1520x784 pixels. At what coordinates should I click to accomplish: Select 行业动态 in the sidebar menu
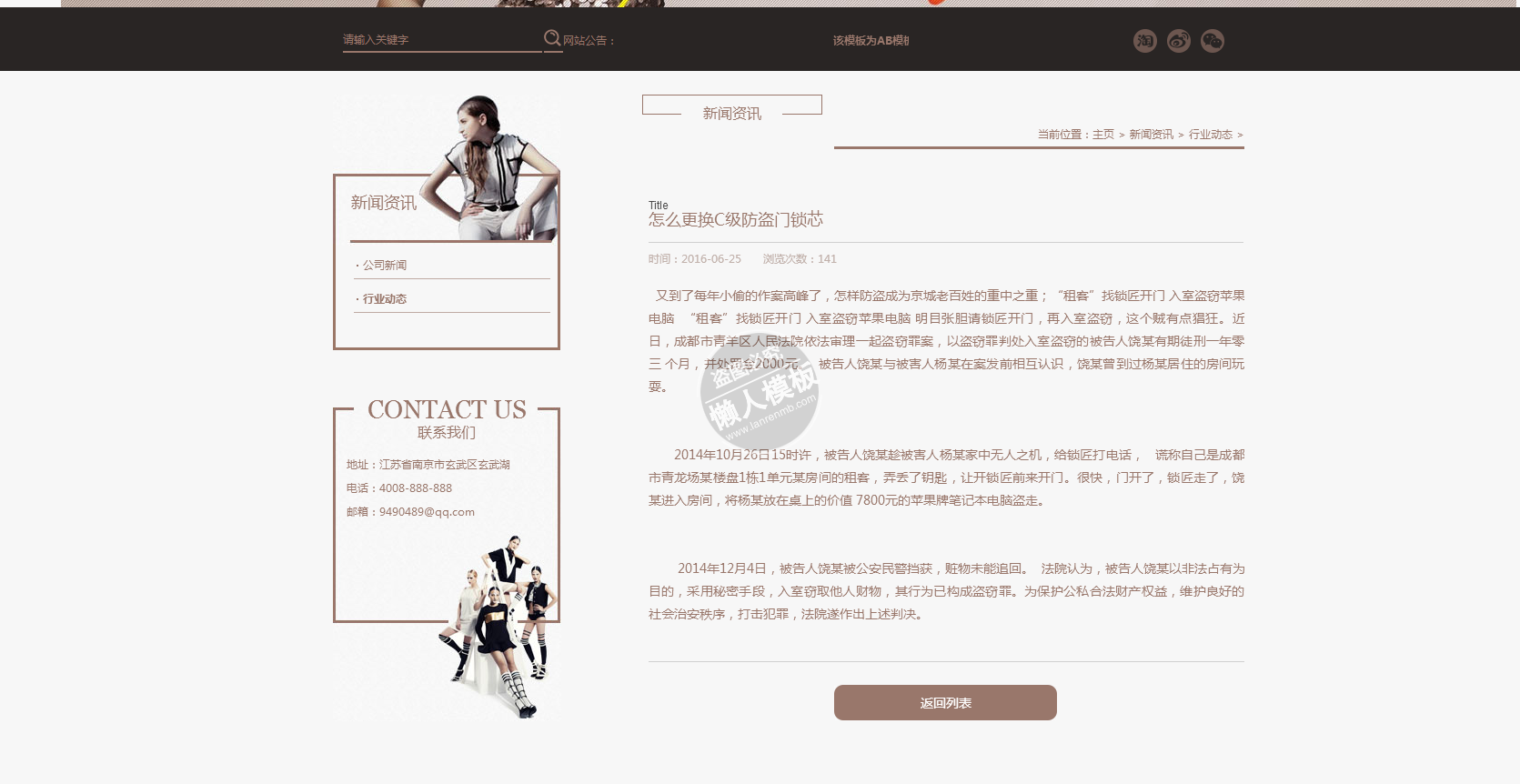pyautogui.click(x=385, y=299)
